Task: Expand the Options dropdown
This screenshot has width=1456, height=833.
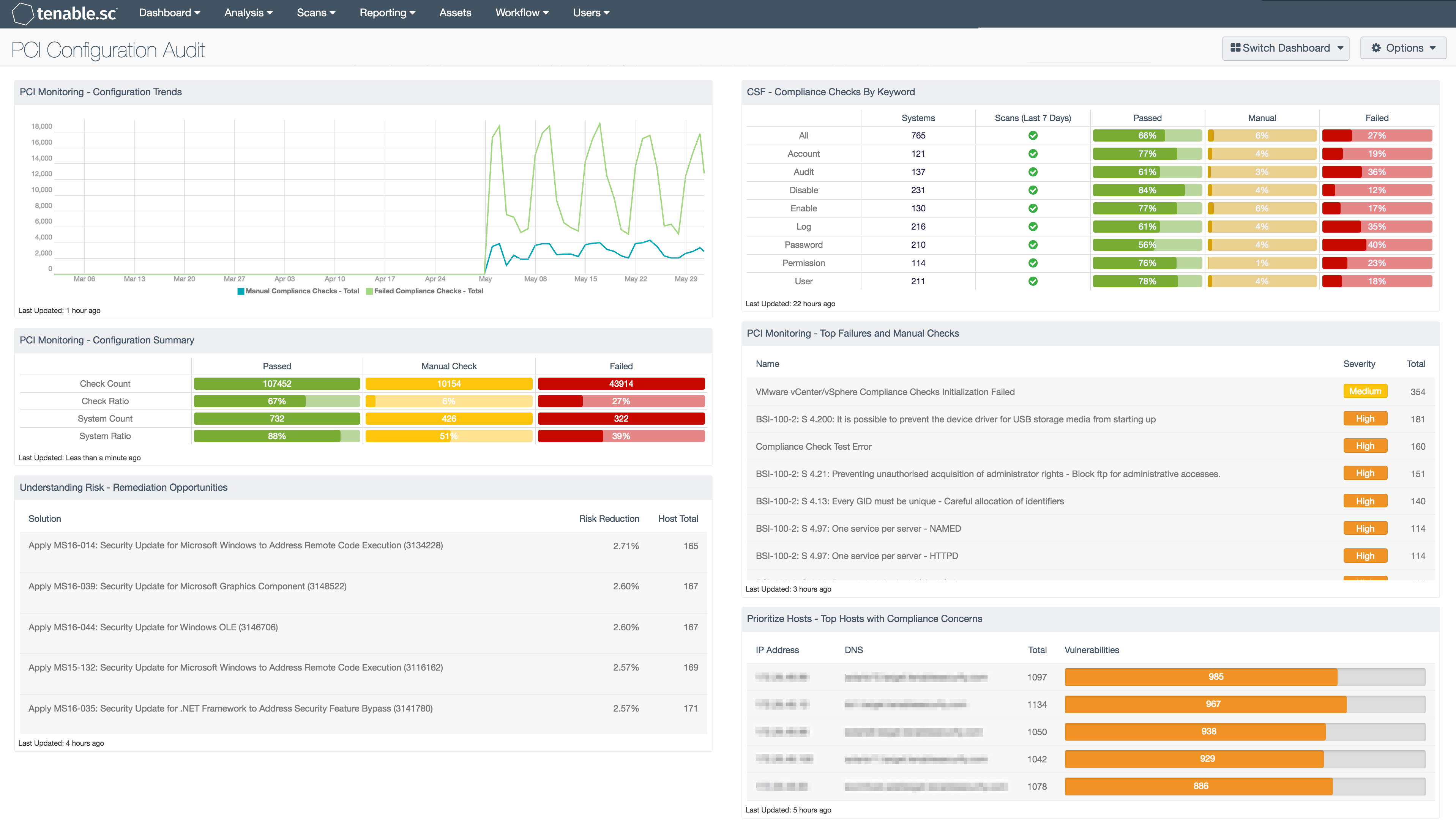Action: pos(1403,48)
